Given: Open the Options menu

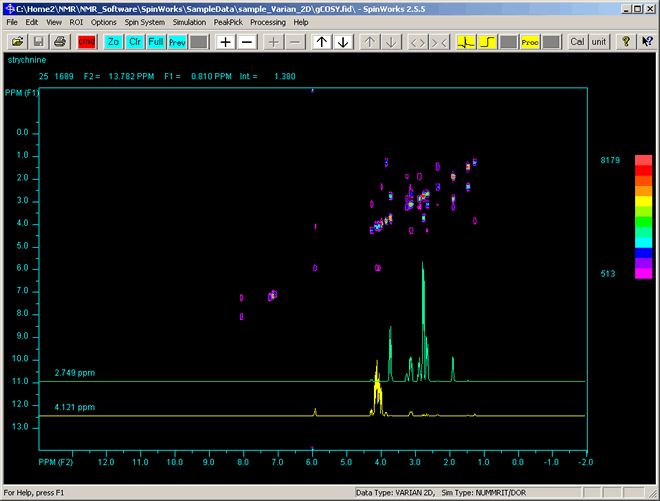Looking at the screenshot, I should 104,22.
